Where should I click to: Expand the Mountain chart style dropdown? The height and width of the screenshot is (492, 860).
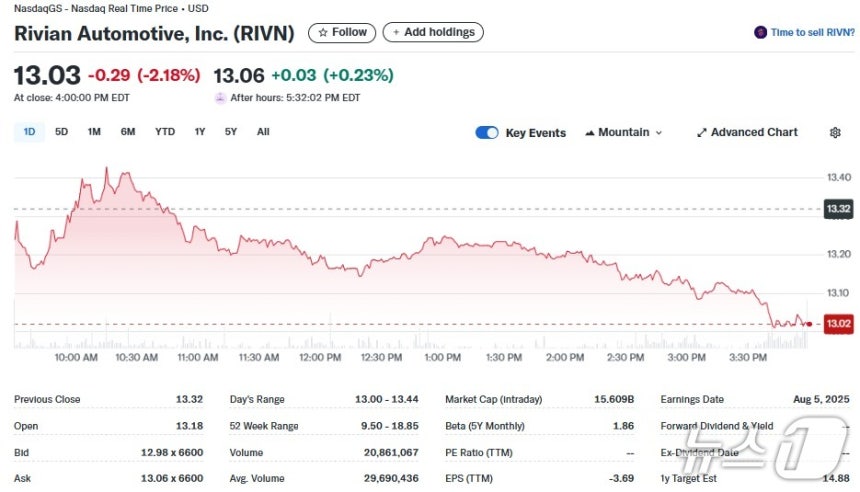tap(624, 133)
